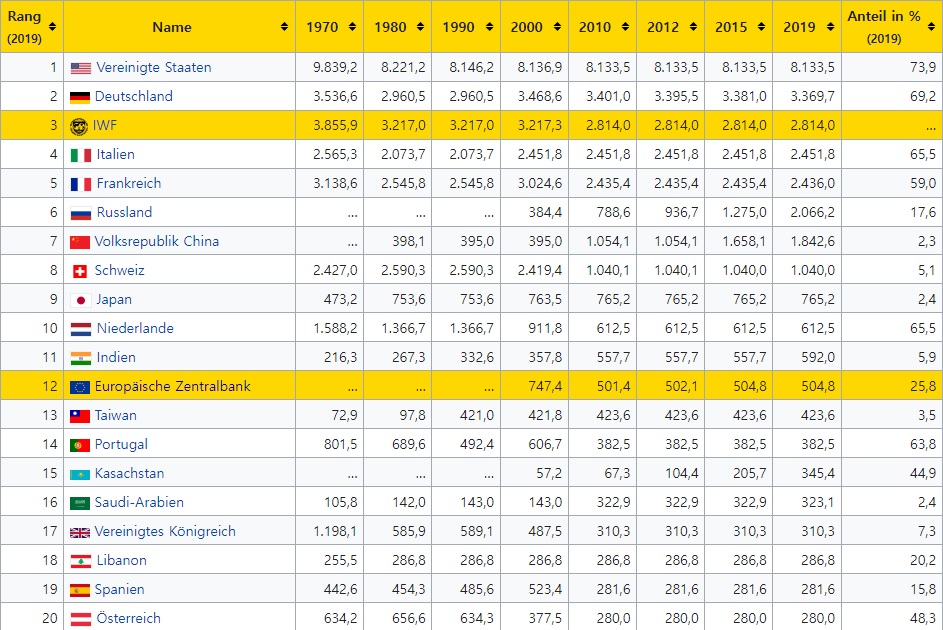943x630 pixels.
Task: Click the Austrian flag icon
Action: (81, 619)
